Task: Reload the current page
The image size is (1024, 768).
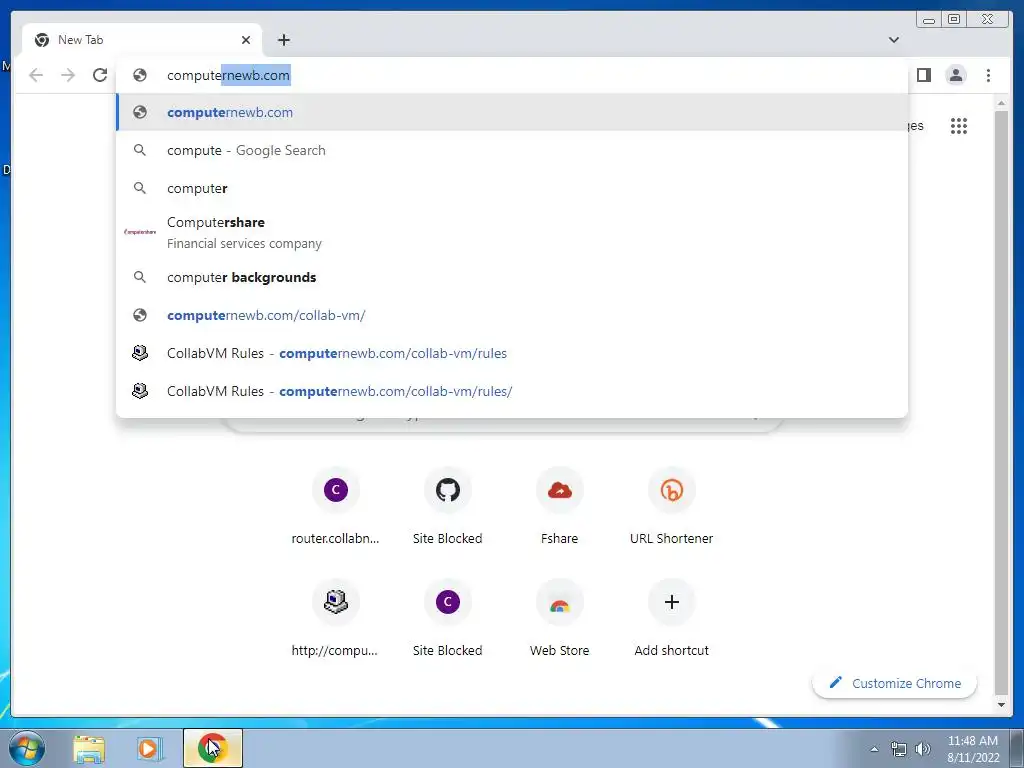Action: 100,75
